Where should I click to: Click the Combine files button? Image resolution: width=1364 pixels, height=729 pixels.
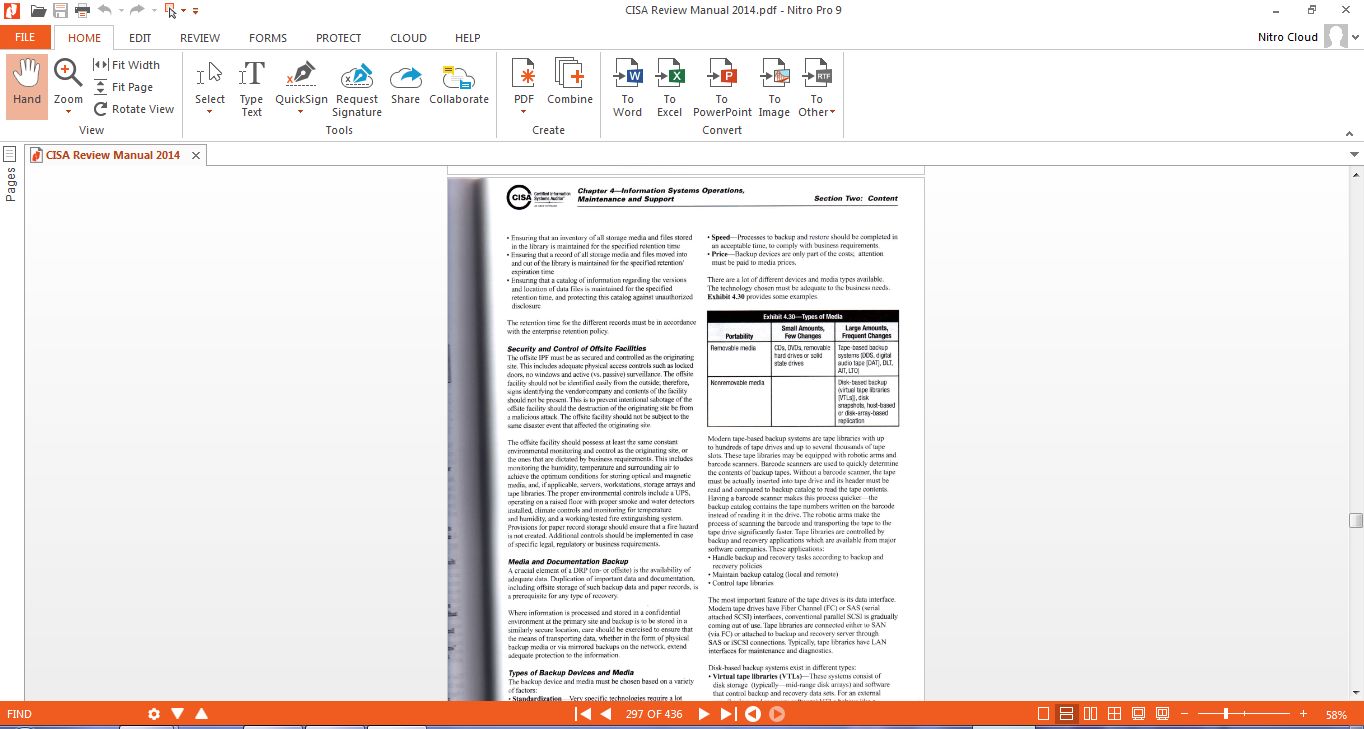(x=570, y=82)
